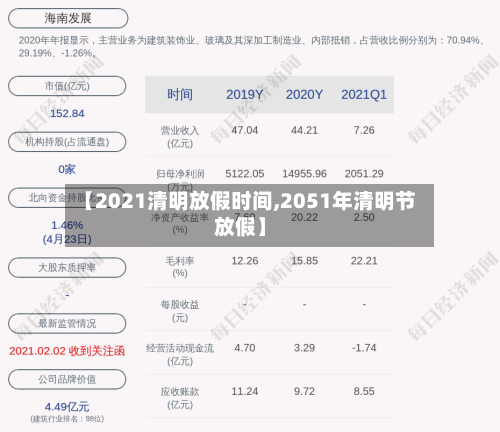500x432 pixels.
Task: Click the 建筑行业排名：98位 note
Action: point(67,419)
